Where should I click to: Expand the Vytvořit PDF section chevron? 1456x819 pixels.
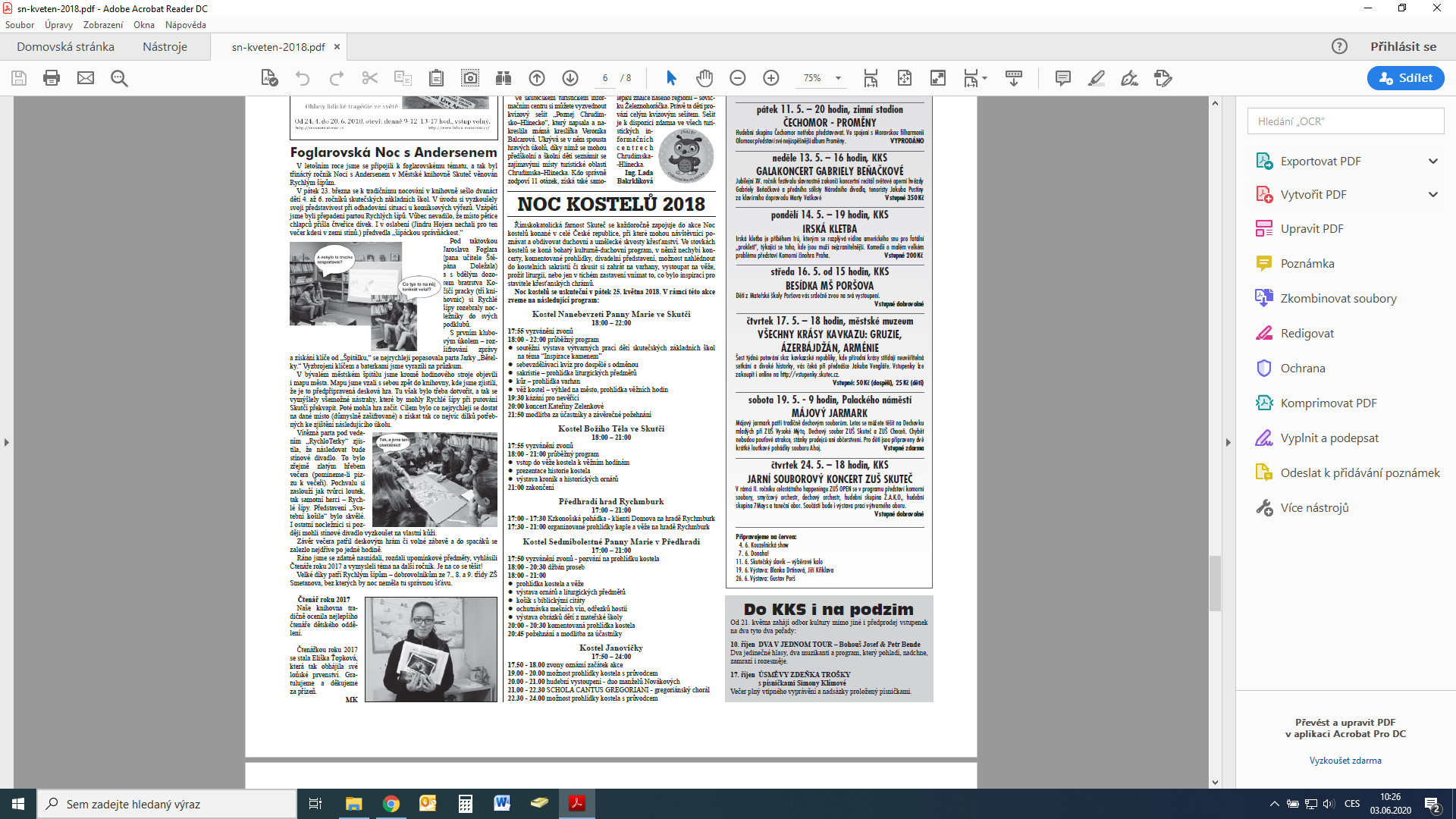click(1433, 194)
